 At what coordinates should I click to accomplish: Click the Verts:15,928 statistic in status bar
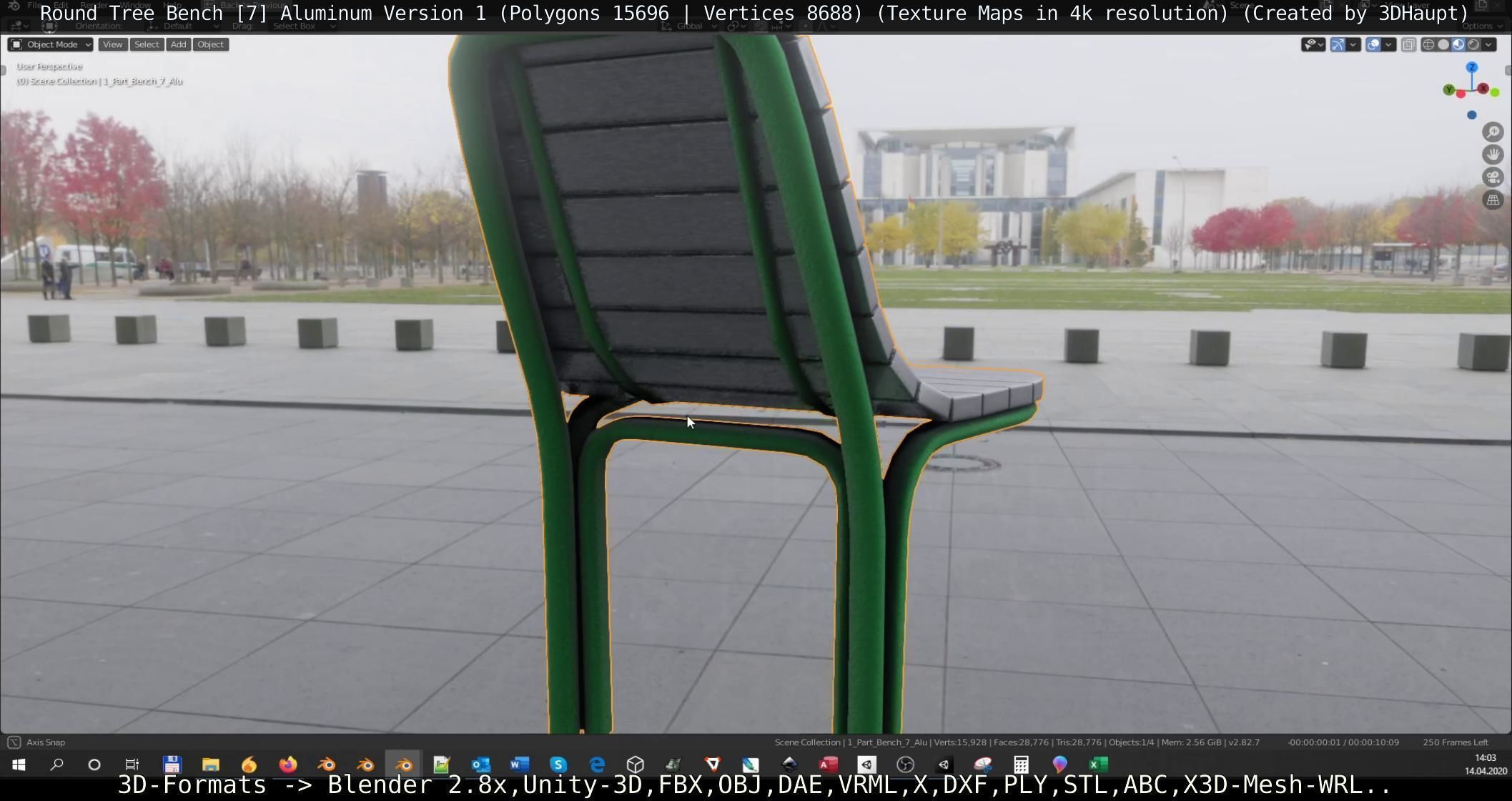(961, 742)
